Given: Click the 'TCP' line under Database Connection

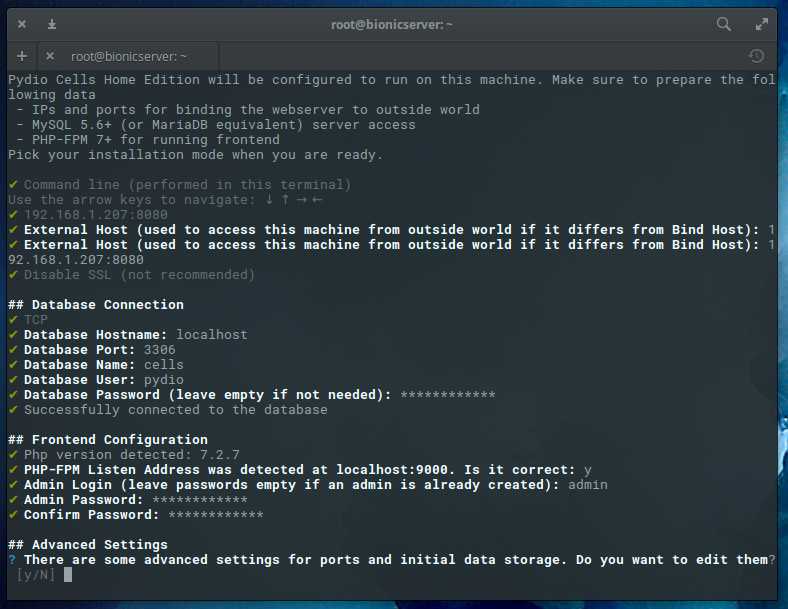Looking at the screenshot, I should 28,320.
